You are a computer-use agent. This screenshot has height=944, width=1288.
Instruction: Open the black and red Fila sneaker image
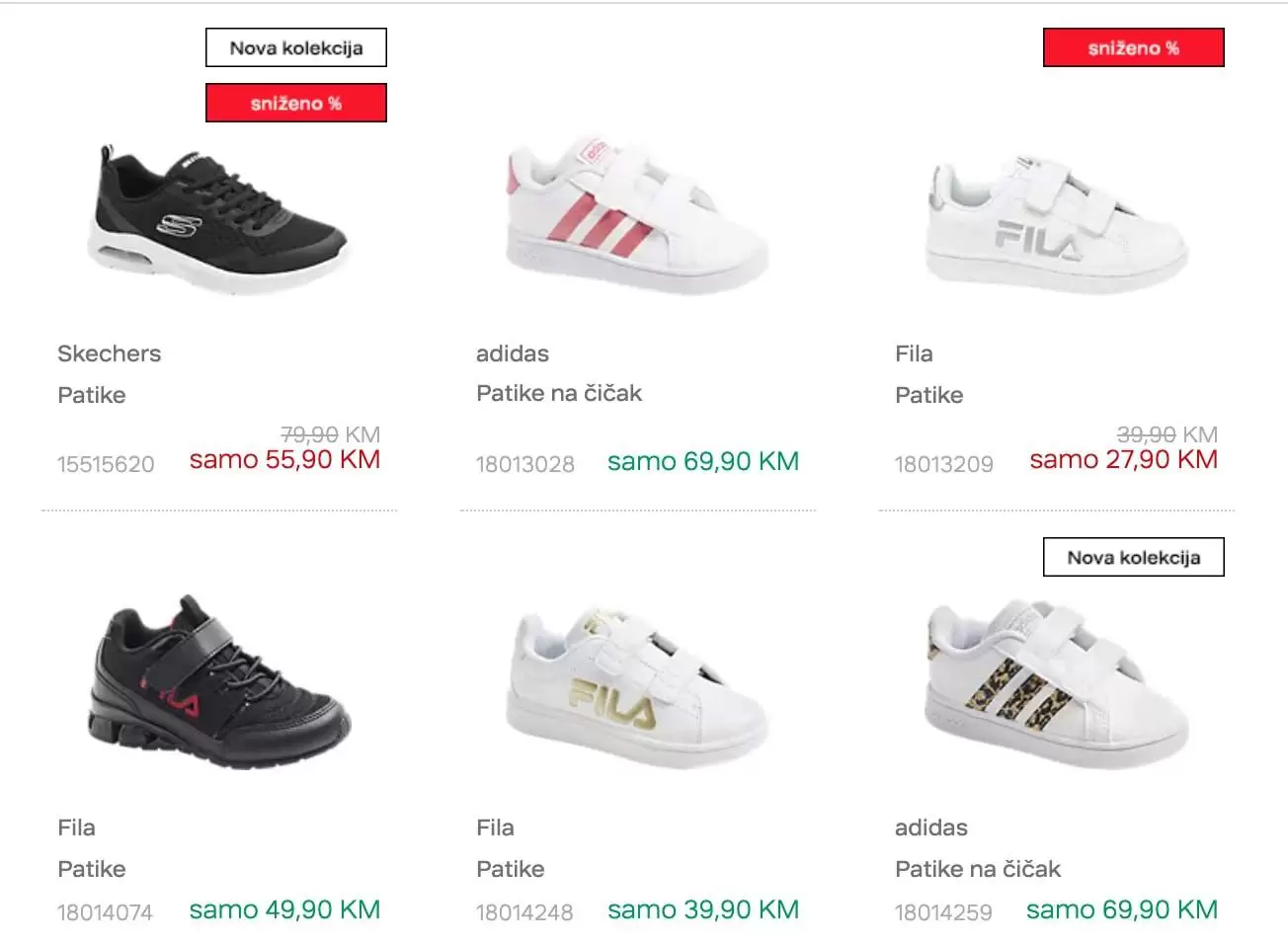(x=218, y=682)
